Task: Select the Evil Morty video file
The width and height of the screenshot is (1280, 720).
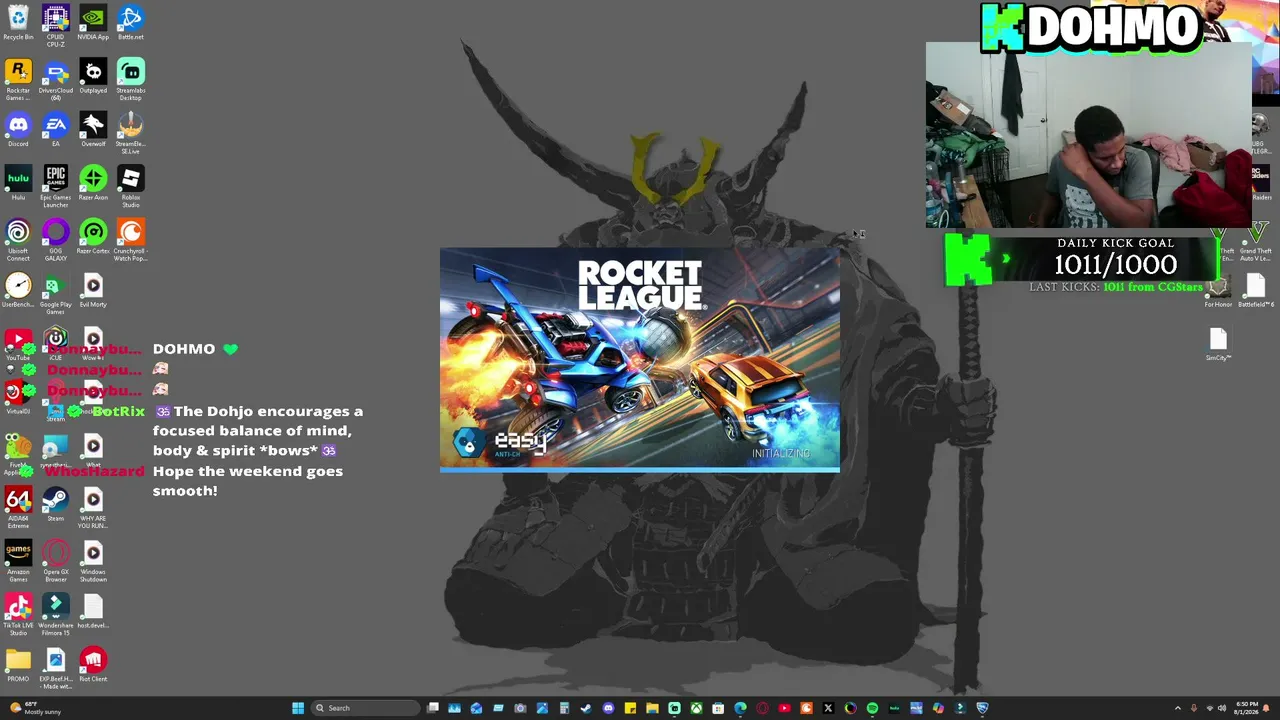Action: coord(93,288)
